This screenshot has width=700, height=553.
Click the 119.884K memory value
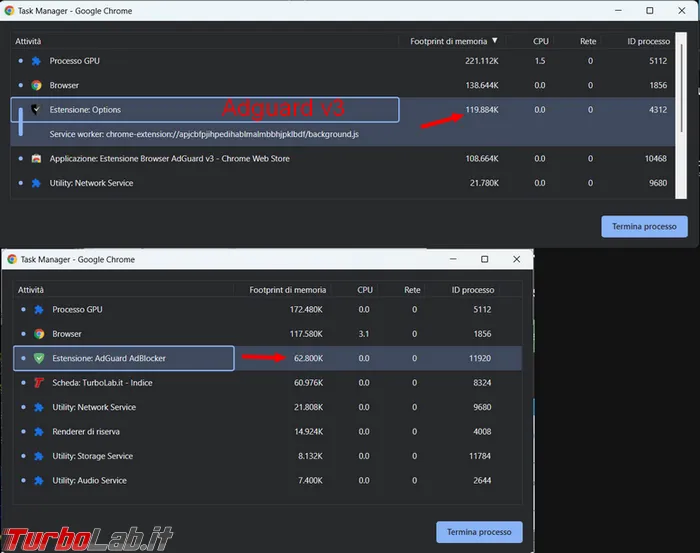click(x=482, y=109)
